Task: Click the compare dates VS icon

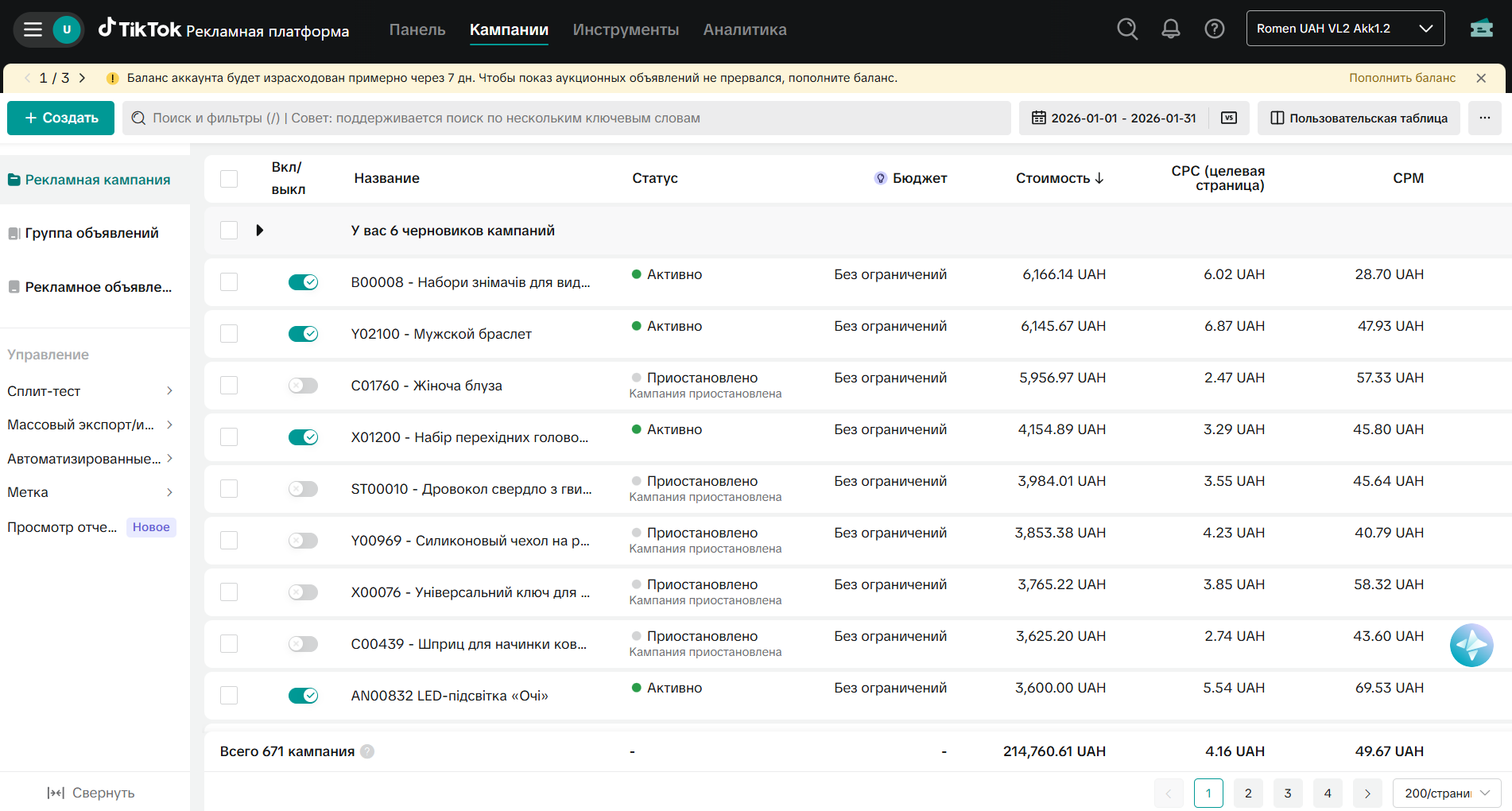Action: [1229, 118]
